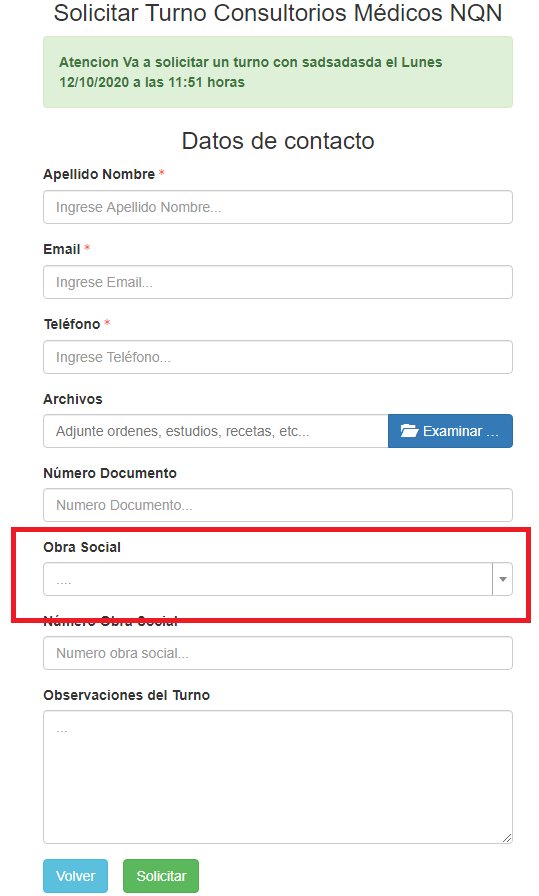Click the textarea resize grip handle

(507, 838)
